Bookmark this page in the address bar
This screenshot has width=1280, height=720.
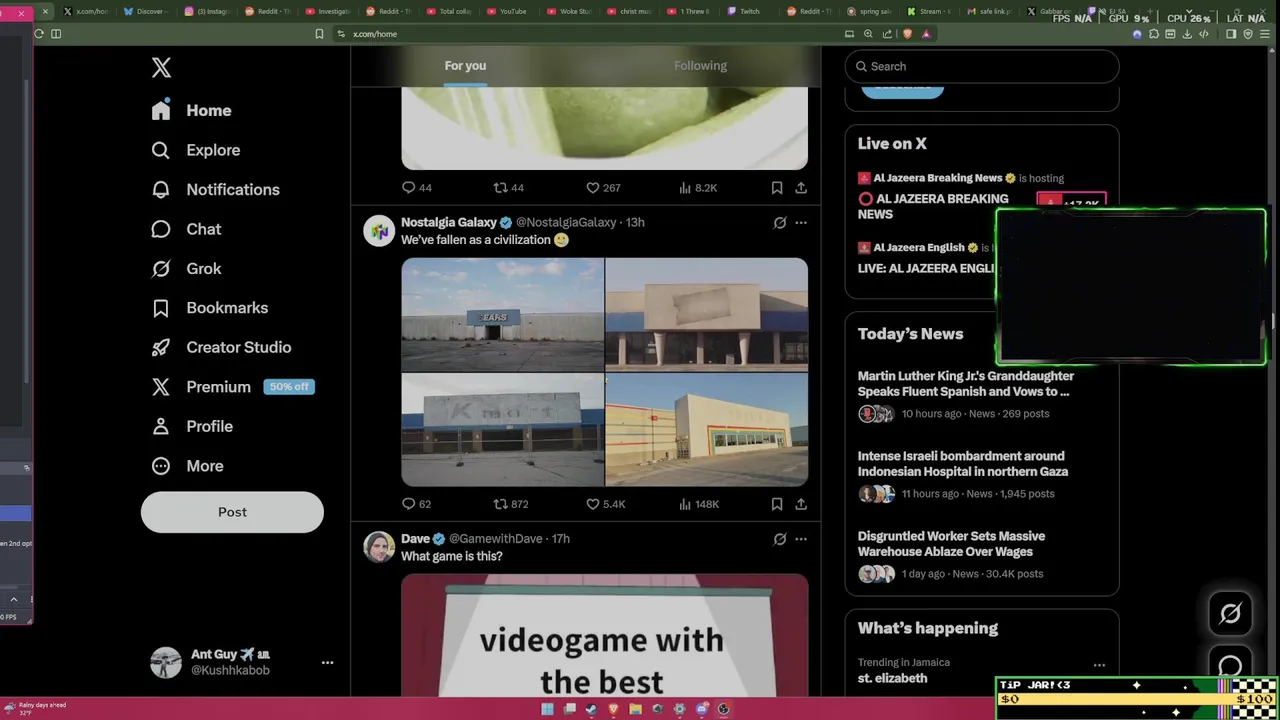click(x=319, y=34)
